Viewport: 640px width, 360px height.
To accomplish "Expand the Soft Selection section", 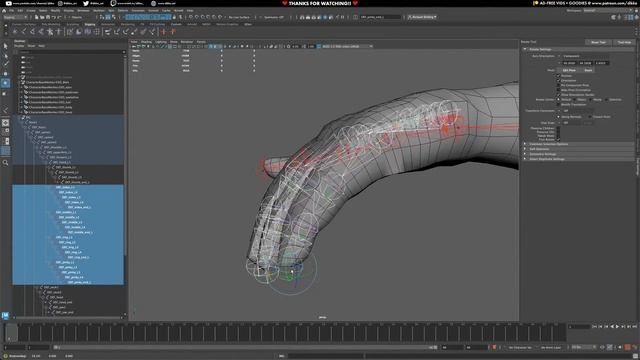I will click(525, 149).
